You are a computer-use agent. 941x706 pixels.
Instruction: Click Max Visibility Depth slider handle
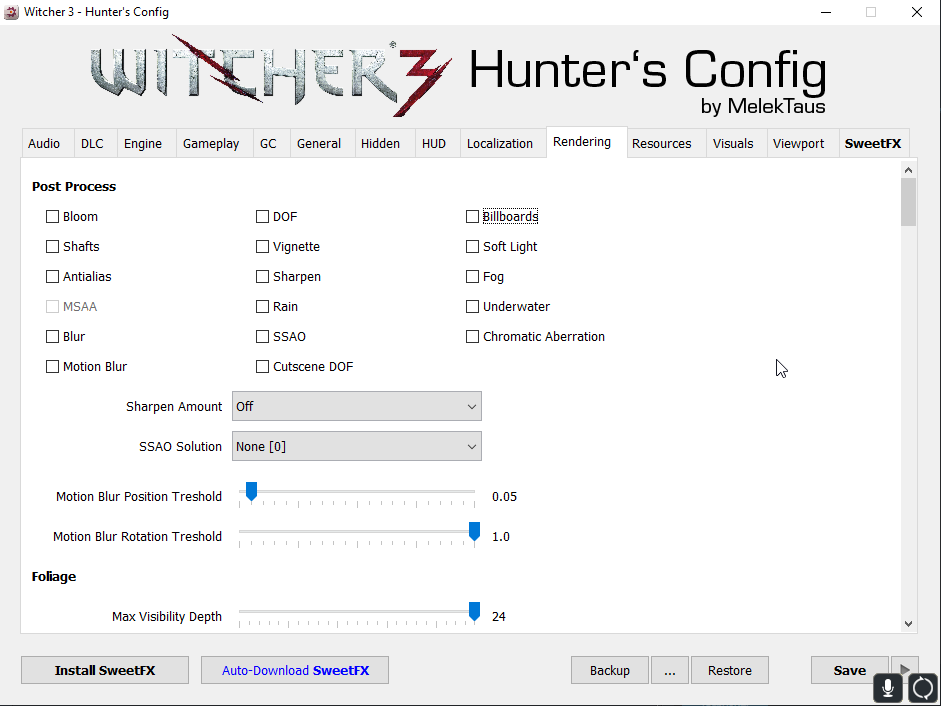tap(474, 611)
